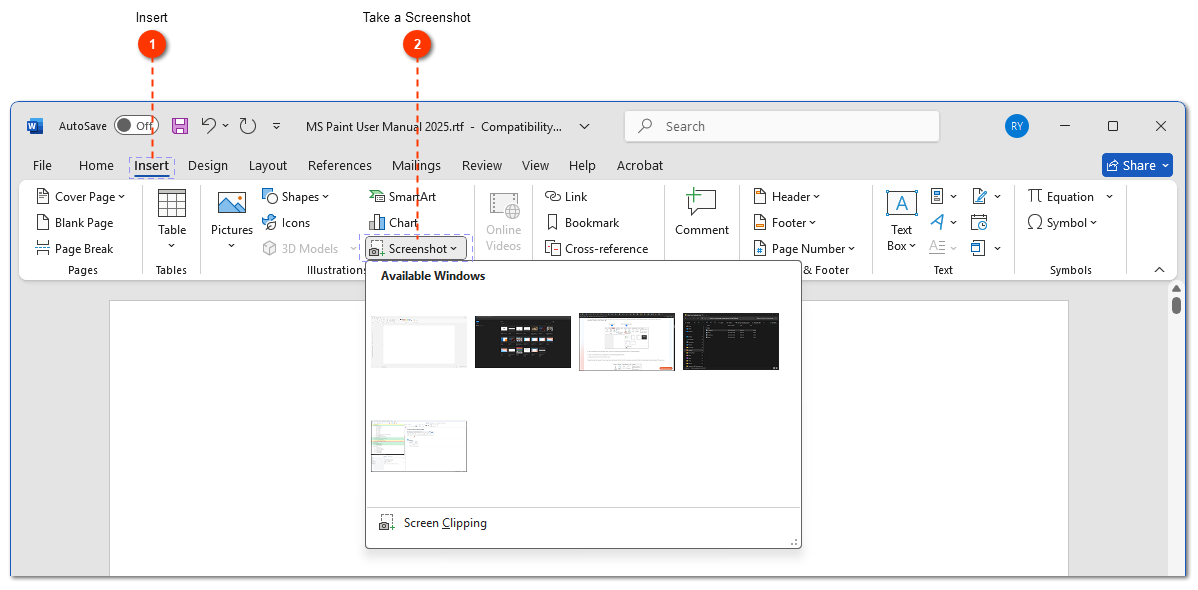The height and width of the screenshot is (590, 1198).
Task: Toggle AutoSave on
Action: pos(136,126)
